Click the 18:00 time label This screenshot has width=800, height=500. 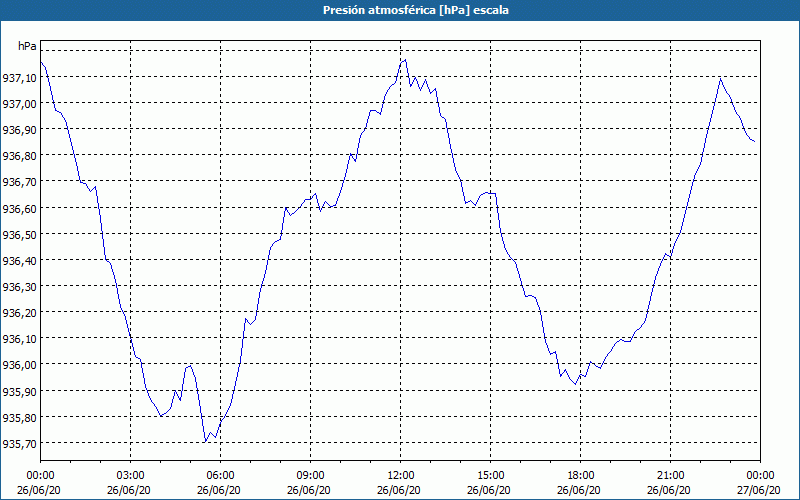click(x=581, y=476)
